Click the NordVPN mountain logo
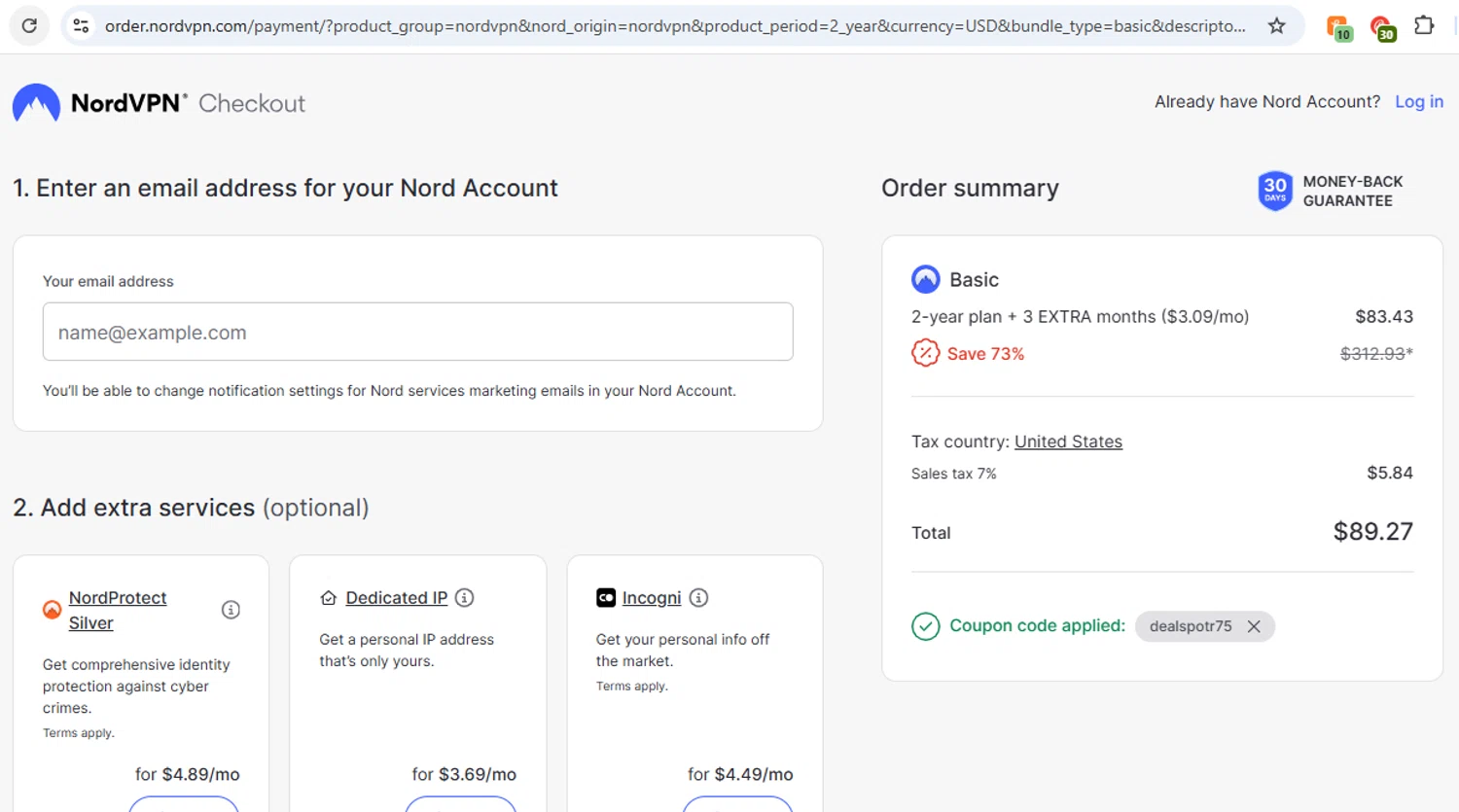The image size is (1459, 812). (36, 103)
